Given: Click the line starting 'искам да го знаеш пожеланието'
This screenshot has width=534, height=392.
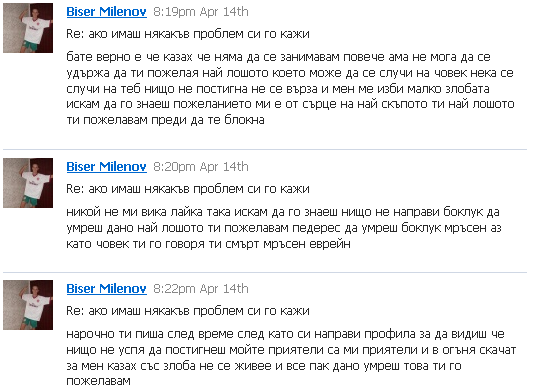Looking at the screenshot, I should 290,104.
